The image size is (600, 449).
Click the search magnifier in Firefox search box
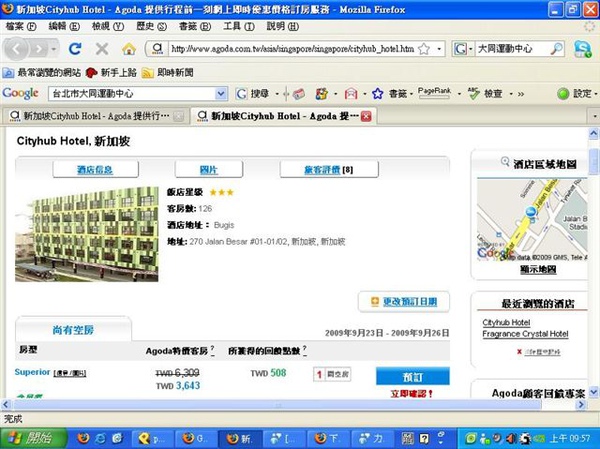[556, 49]
